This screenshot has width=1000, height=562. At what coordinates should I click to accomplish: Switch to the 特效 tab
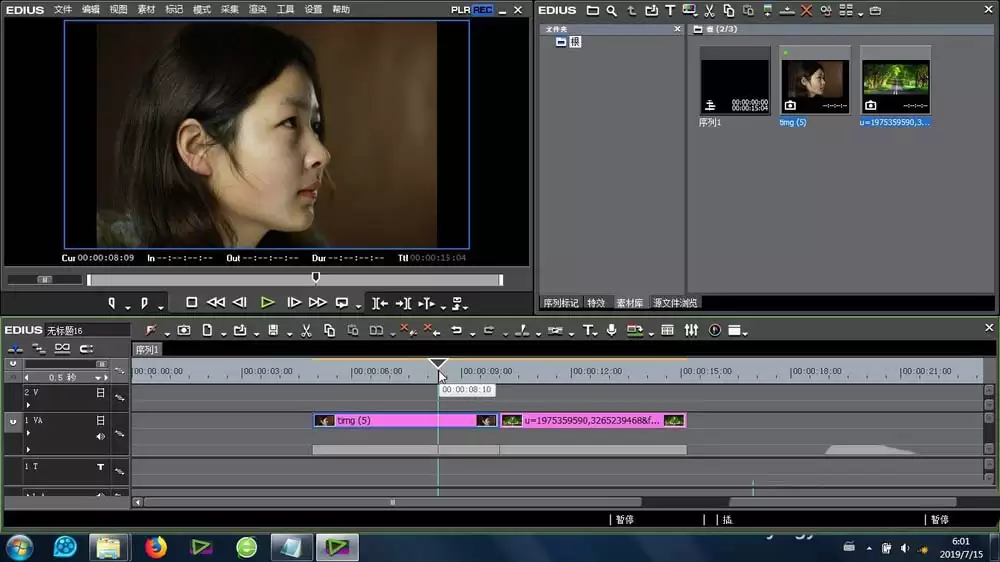pyautogui.click(x=596, y=303)
